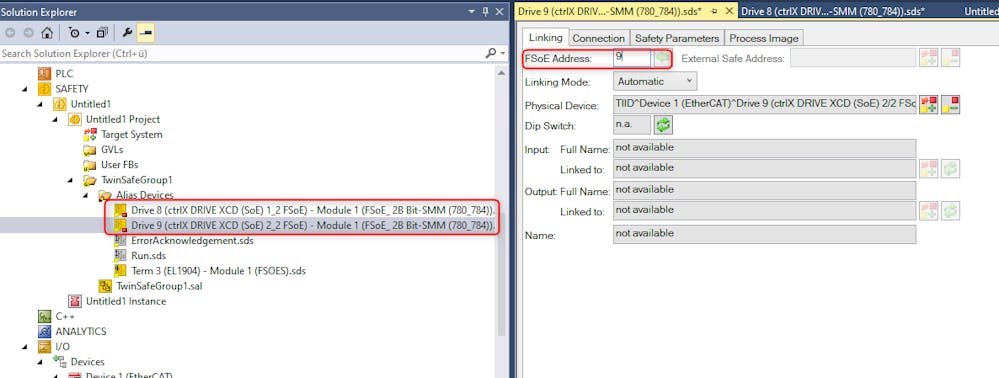
Task: Click the magnifier search icon in Solution Explorer
Action: pyautogui.click(x=491, y=54)
